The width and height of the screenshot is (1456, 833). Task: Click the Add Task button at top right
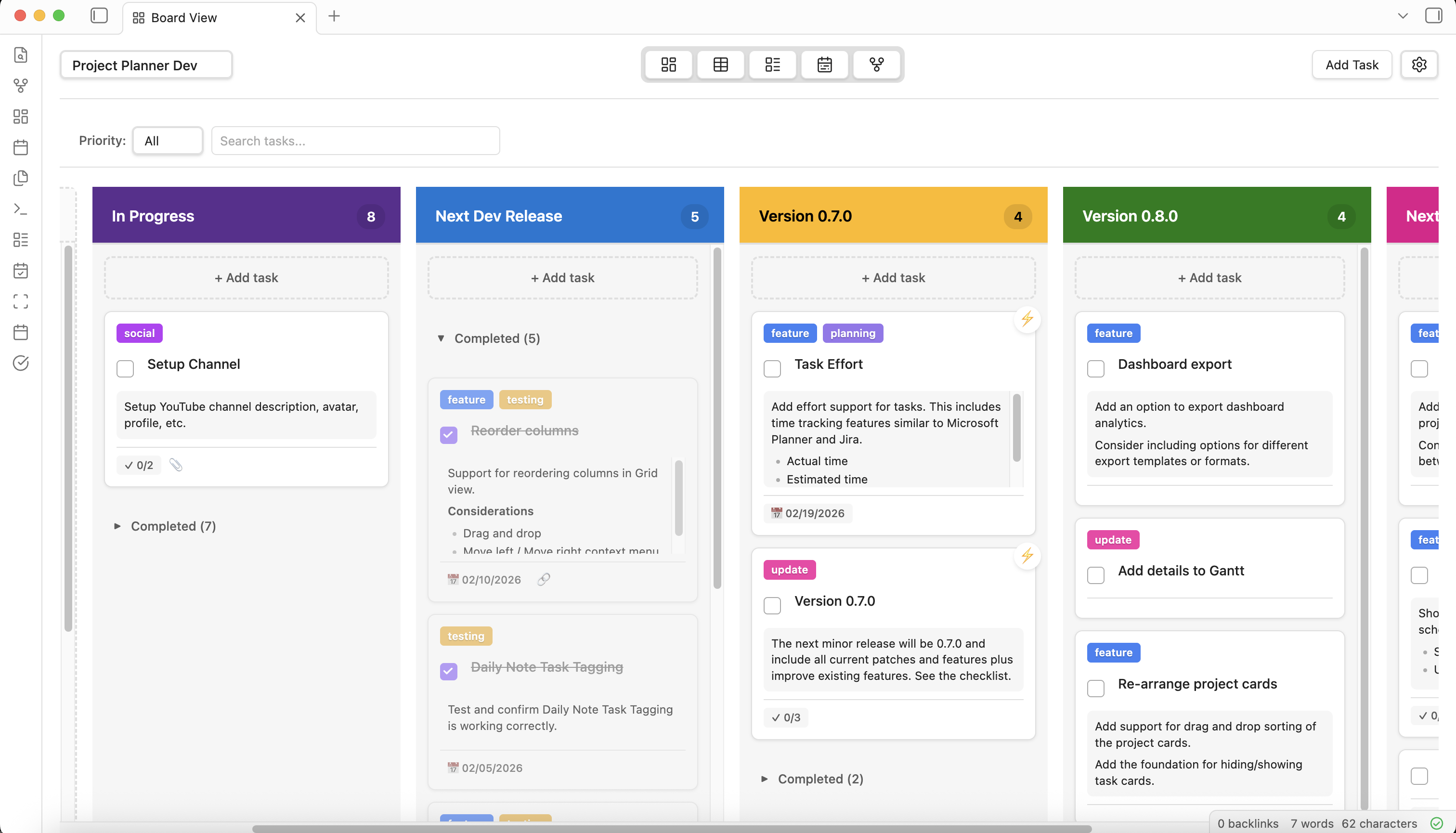(x=1352, y=64)
